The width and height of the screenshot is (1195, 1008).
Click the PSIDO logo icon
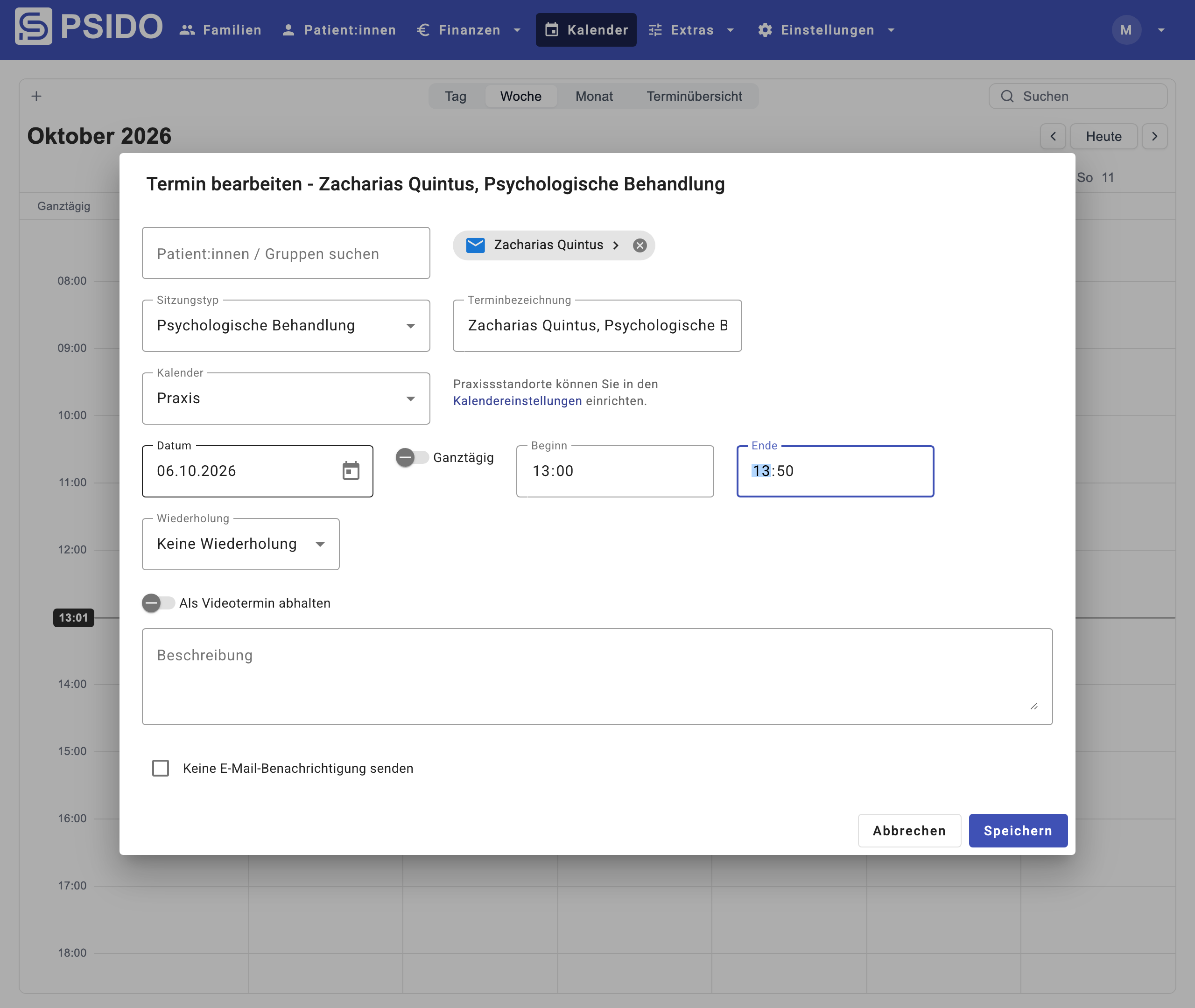[33, 26]
